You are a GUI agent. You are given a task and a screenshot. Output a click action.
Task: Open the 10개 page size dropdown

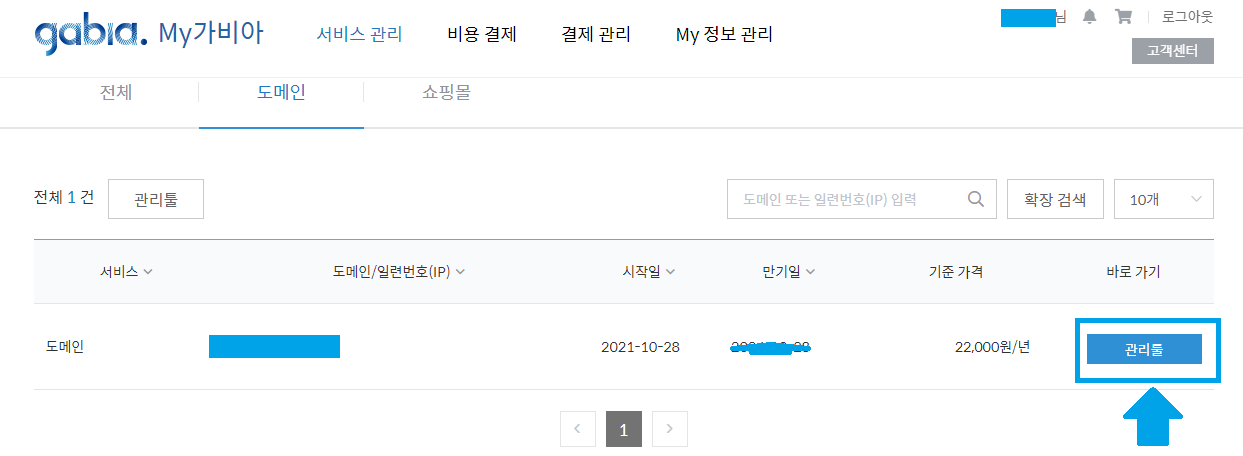[1163, 199]
